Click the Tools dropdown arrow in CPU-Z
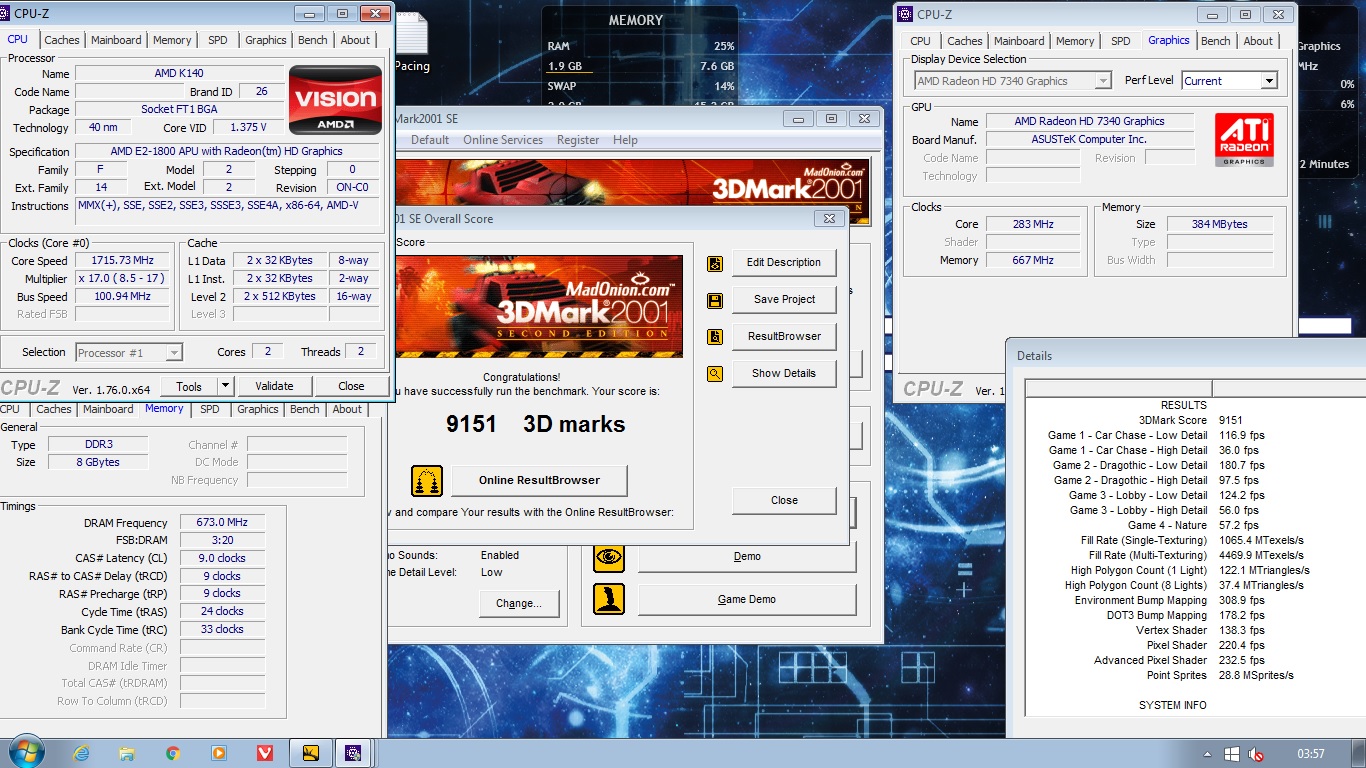 tap(225, 386)
